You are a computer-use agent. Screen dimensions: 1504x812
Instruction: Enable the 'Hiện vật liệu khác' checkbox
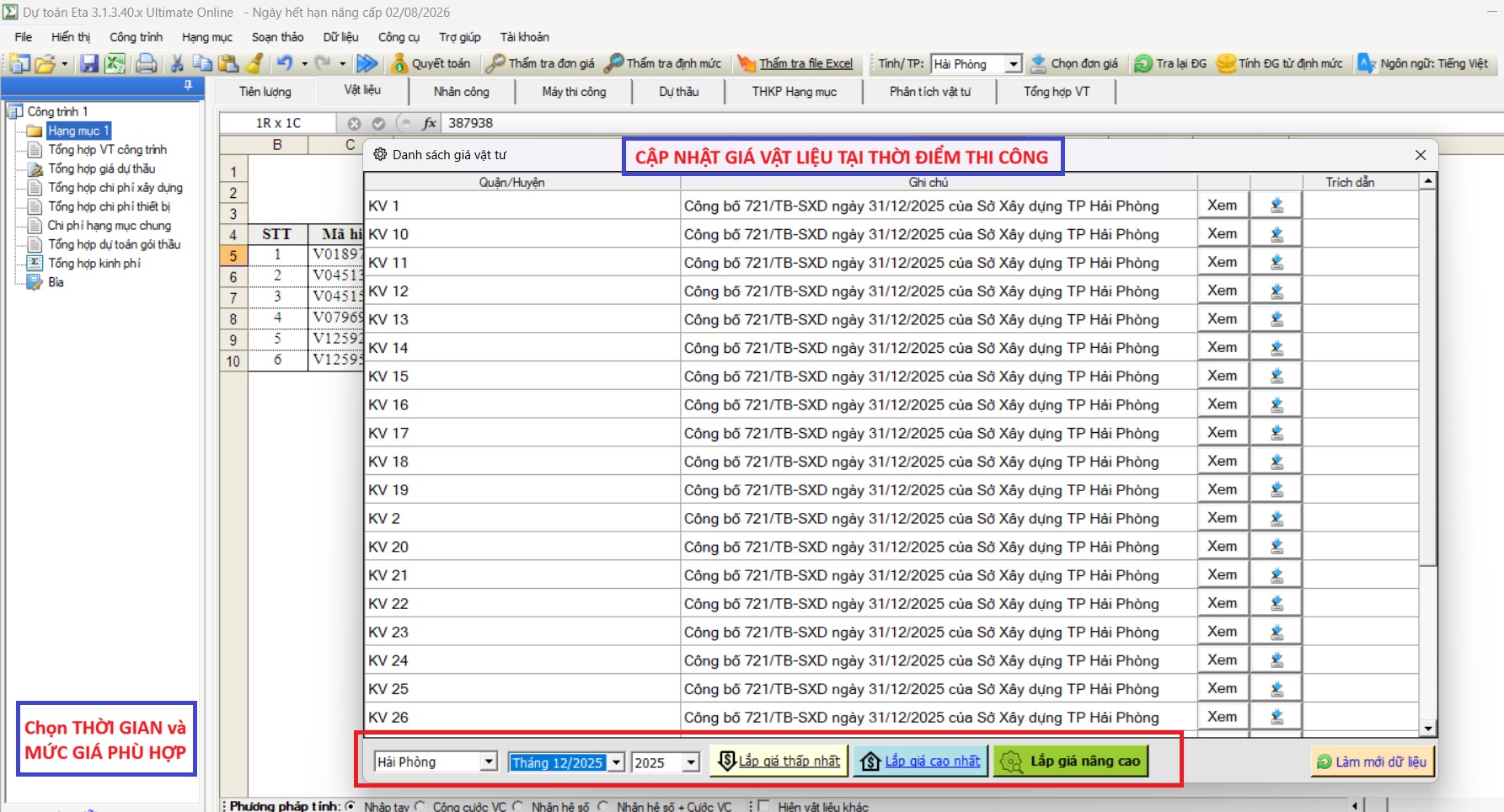coord(763,806)
